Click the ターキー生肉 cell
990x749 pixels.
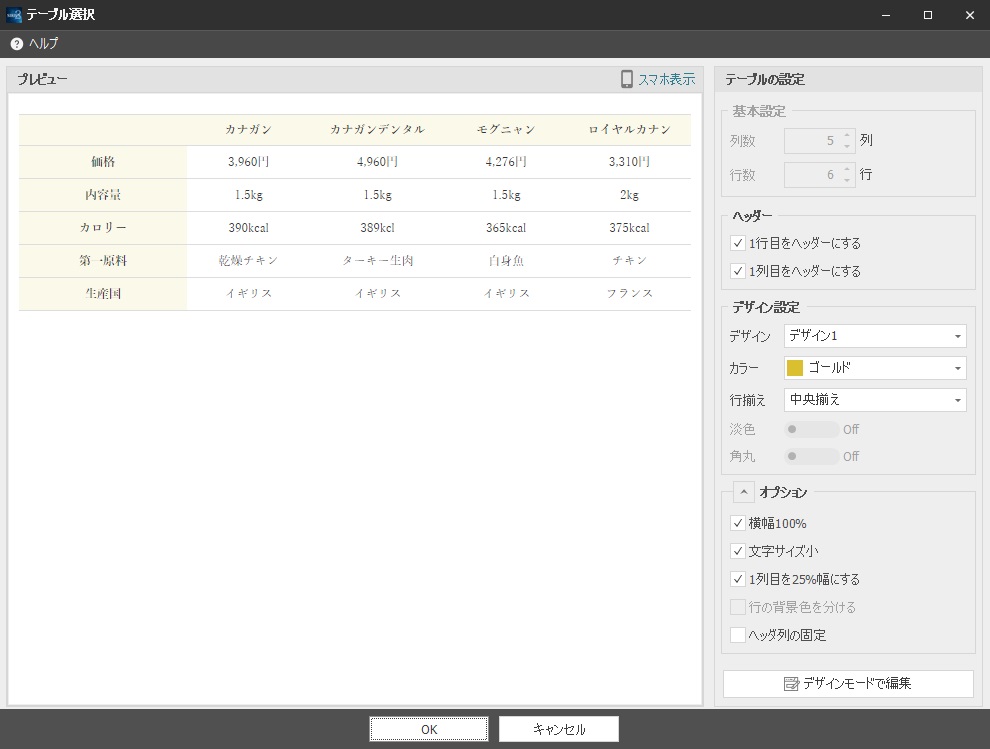pyautogui.click(x=378, y=260)
